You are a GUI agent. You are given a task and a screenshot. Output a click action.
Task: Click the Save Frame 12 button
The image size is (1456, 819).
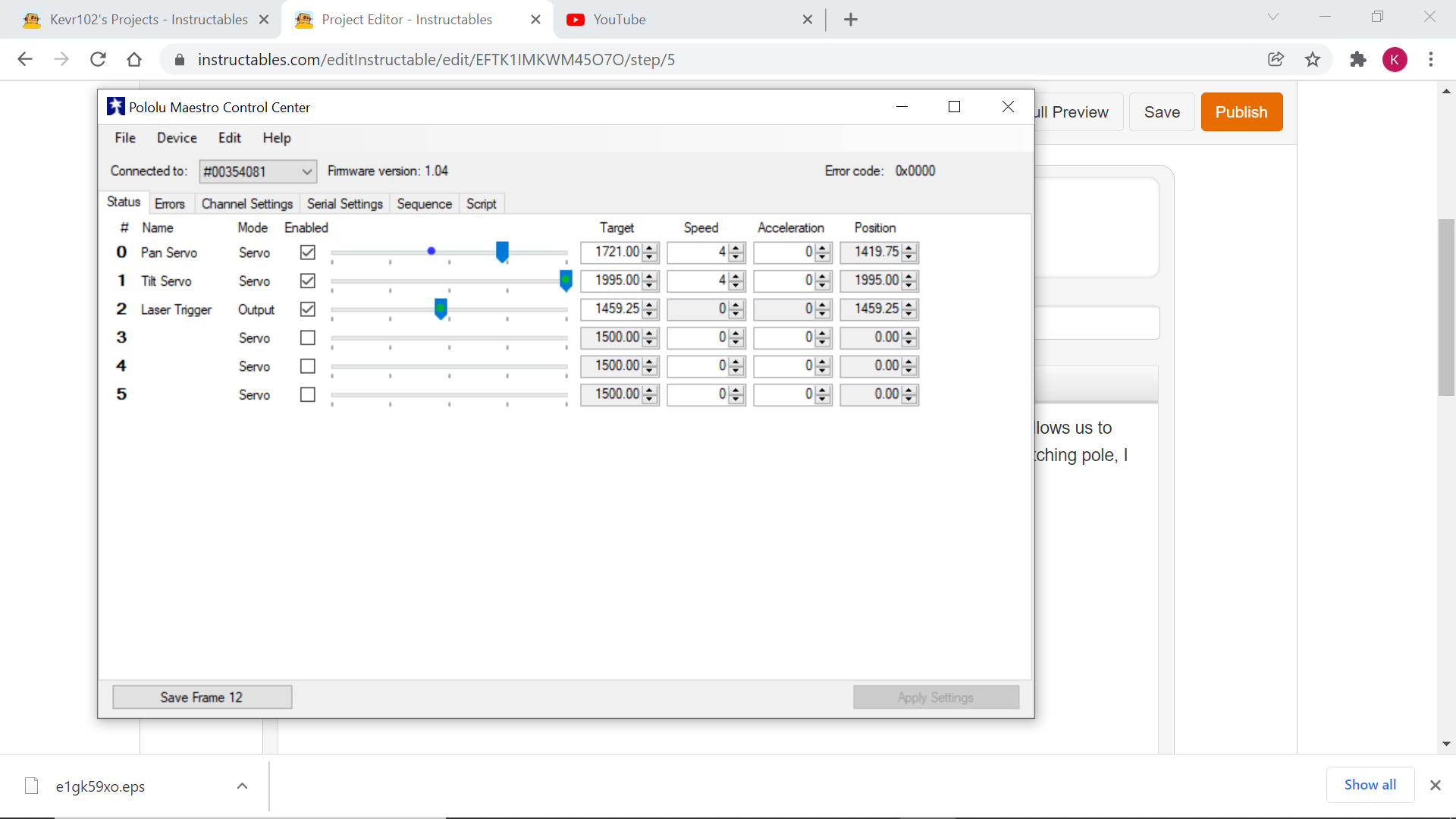tap(202, 697)
